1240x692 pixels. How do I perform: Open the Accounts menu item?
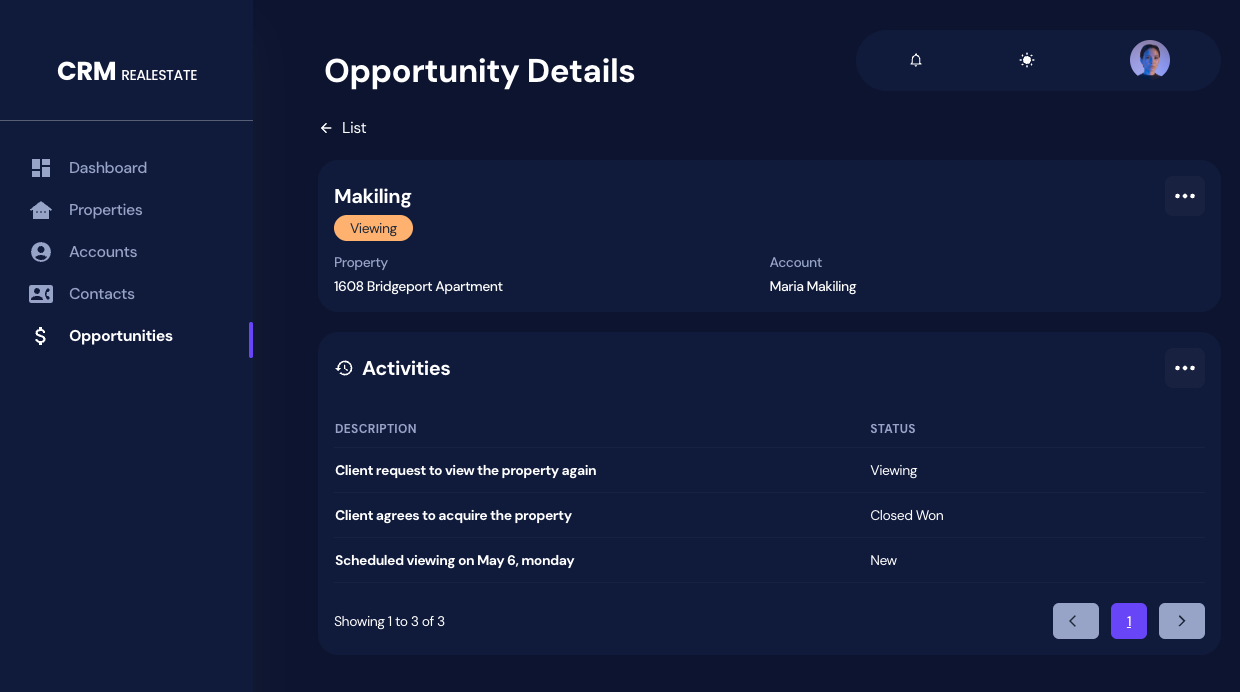point(103,252)
